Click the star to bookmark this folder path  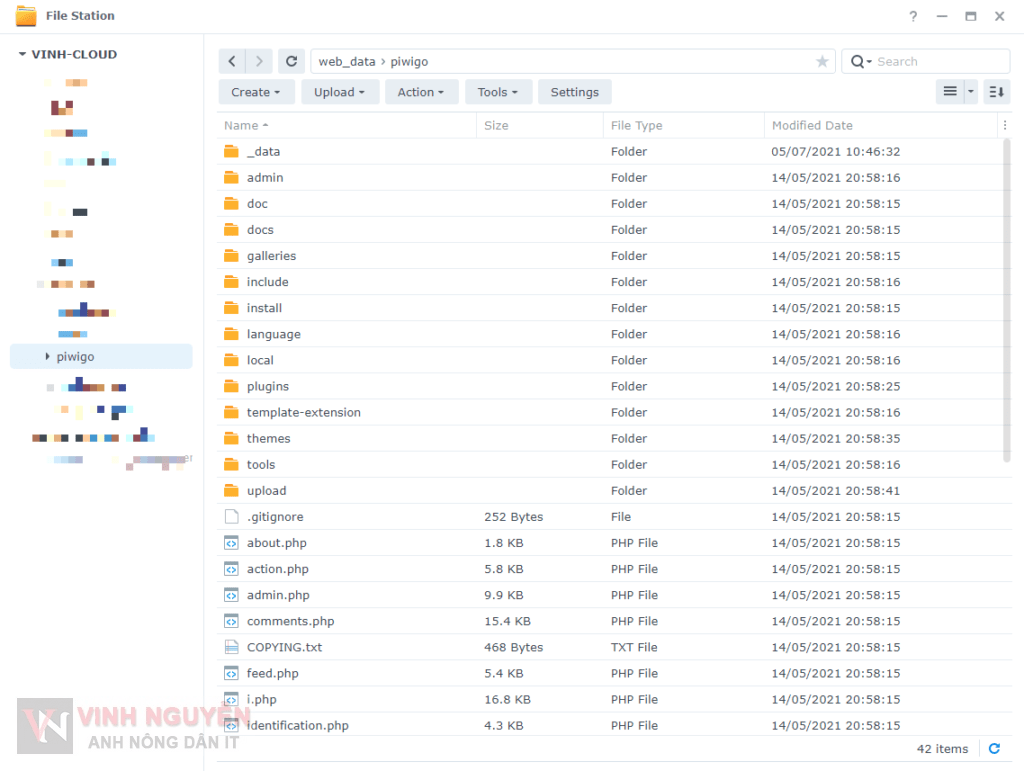pos(822,61)
